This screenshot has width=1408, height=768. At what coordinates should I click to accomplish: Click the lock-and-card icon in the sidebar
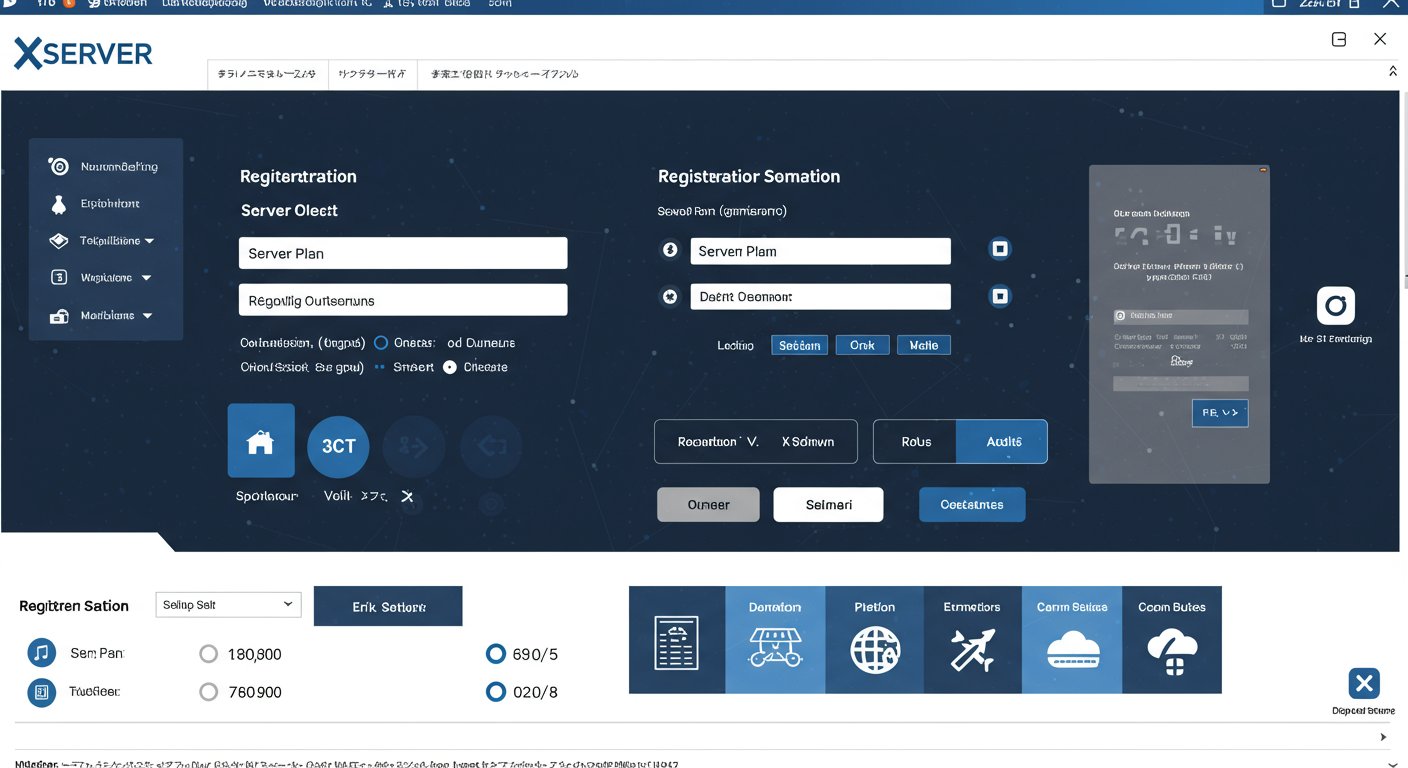coord(59,316)
